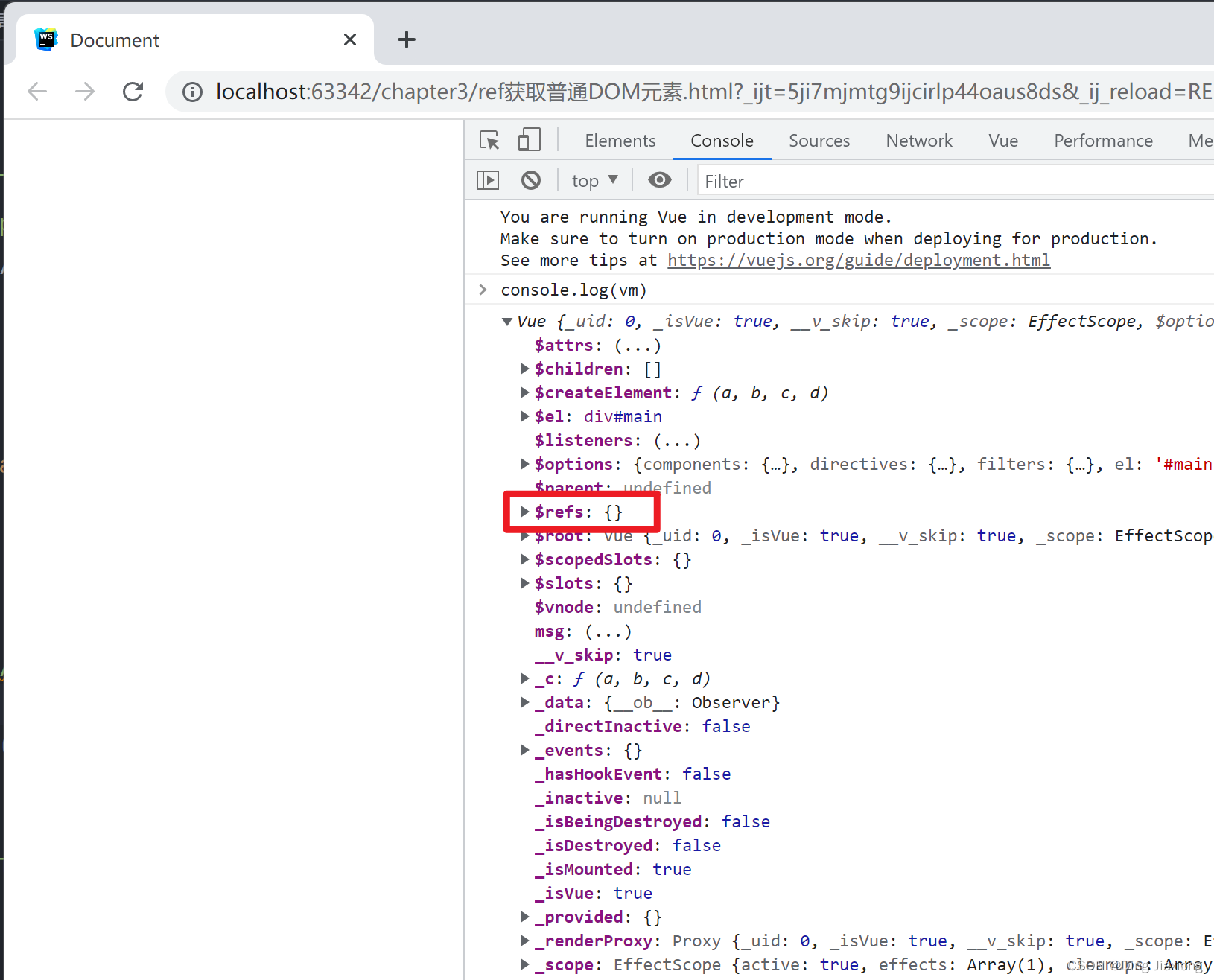Screen dimensions: 1214x980
Task: Create a live expression with the eye icon
Action: pyautogui.click(x=660, y=179)
